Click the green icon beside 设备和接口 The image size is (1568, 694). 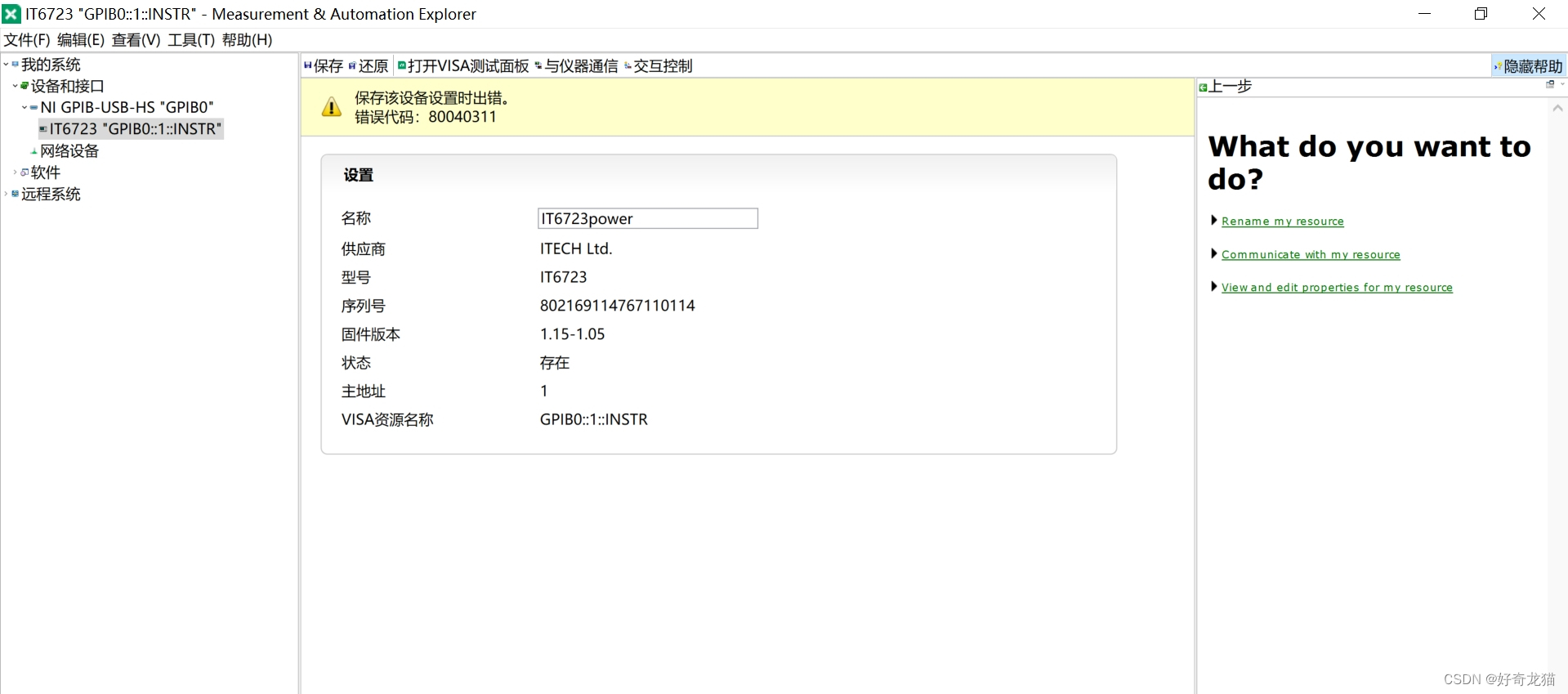[x=25, y=85]
